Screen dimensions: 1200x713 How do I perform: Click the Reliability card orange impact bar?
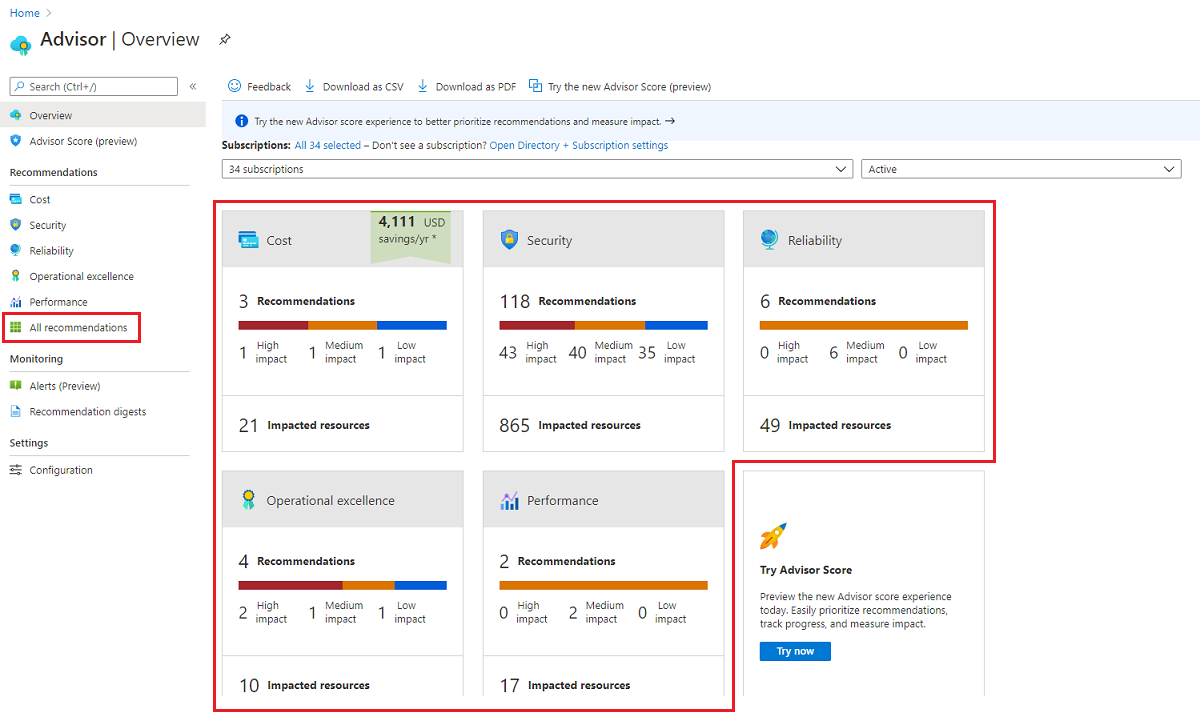864,325
